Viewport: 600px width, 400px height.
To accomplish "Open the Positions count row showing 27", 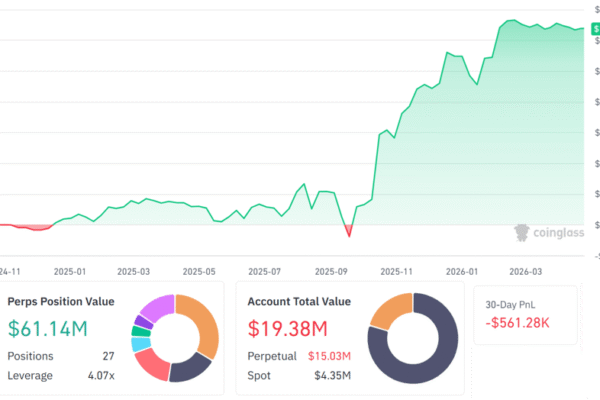I will point(61,356).
